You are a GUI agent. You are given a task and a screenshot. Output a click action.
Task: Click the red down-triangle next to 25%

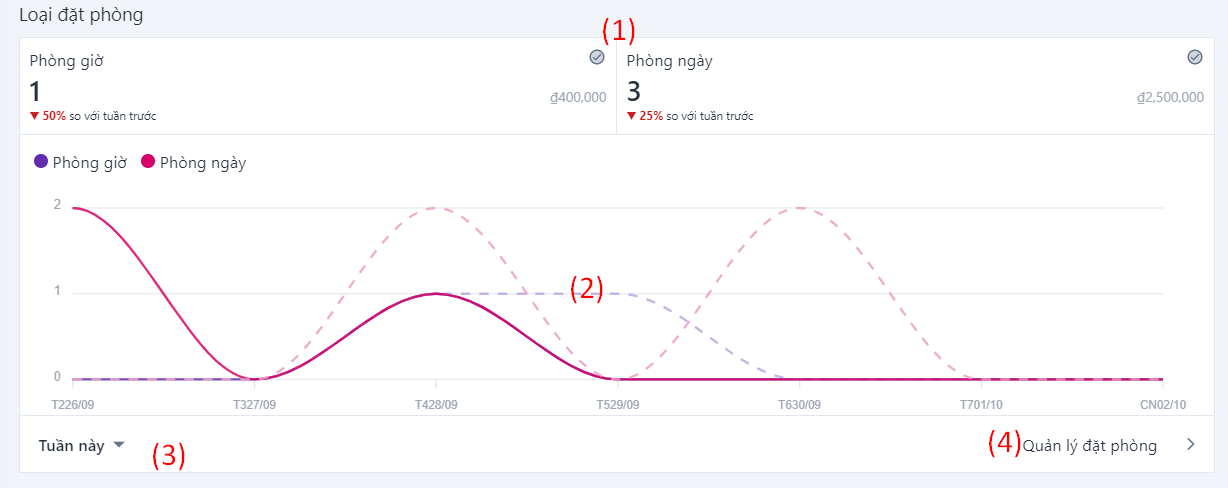coord(632,116)
